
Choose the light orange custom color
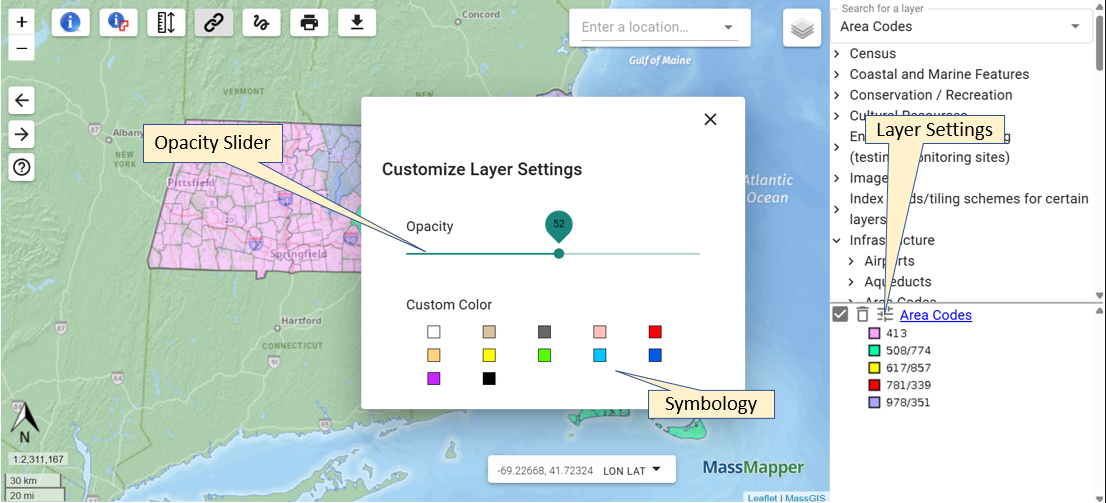pyautogui.click(x=433, y=355)
